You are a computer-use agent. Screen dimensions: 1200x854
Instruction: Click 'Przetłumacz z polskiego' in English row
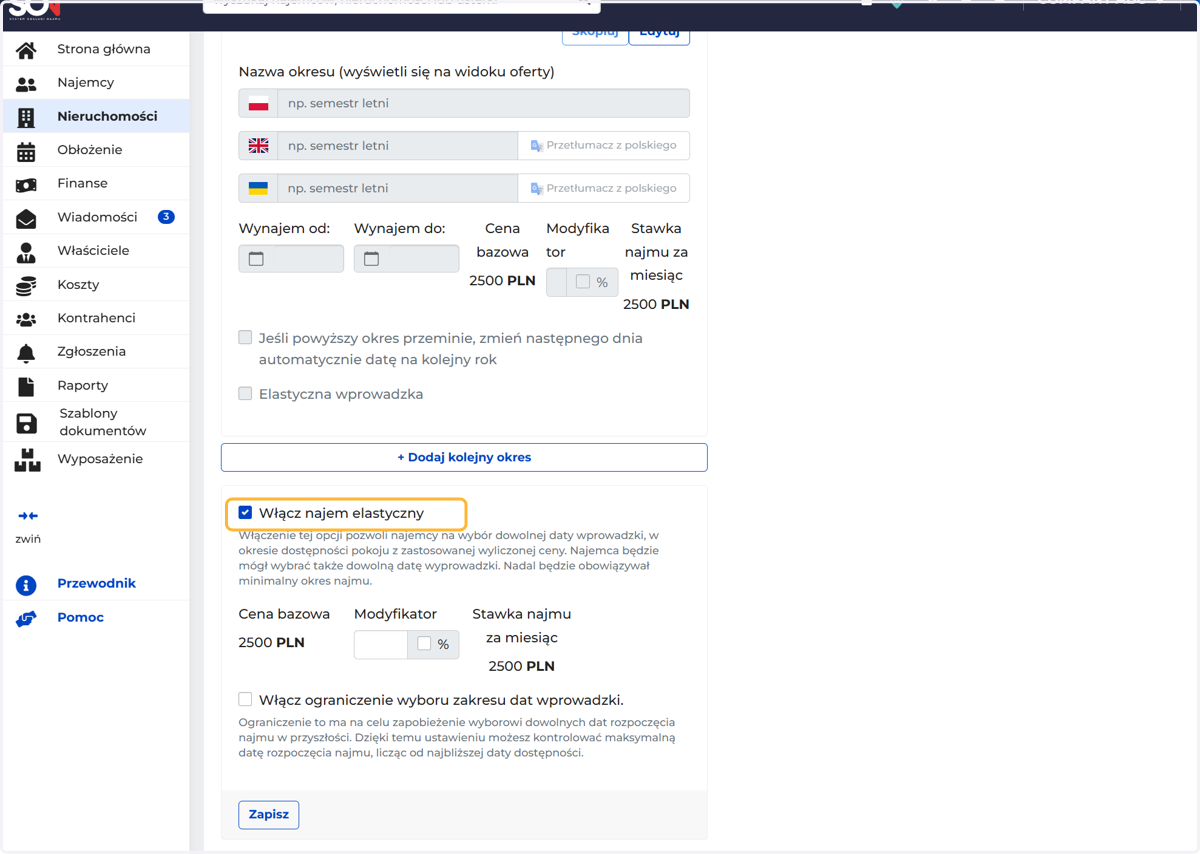tap(604, 145)
